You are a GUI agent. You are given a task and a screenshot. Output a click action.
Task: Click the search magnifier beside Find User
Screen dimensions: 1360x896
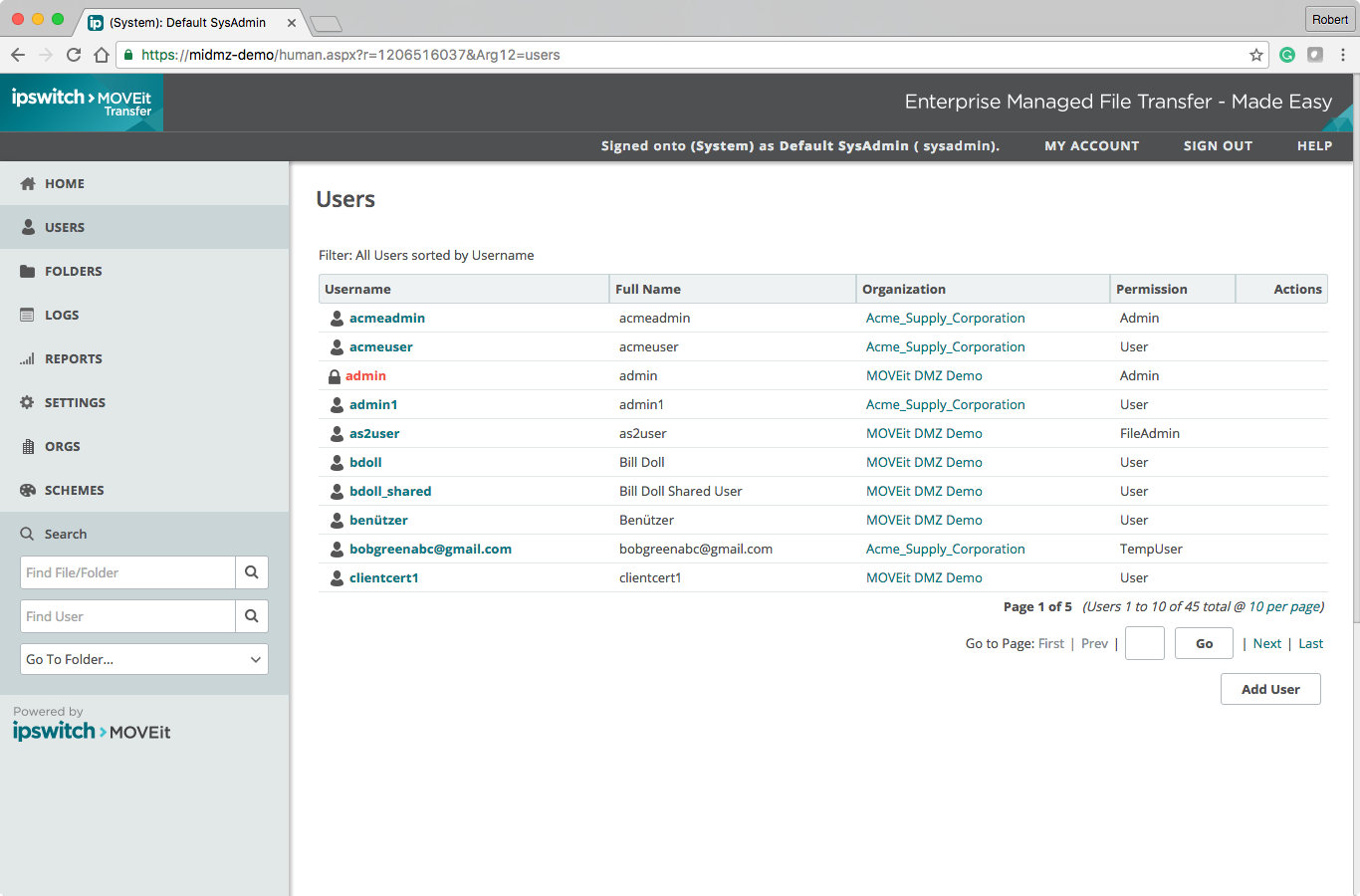252,616
